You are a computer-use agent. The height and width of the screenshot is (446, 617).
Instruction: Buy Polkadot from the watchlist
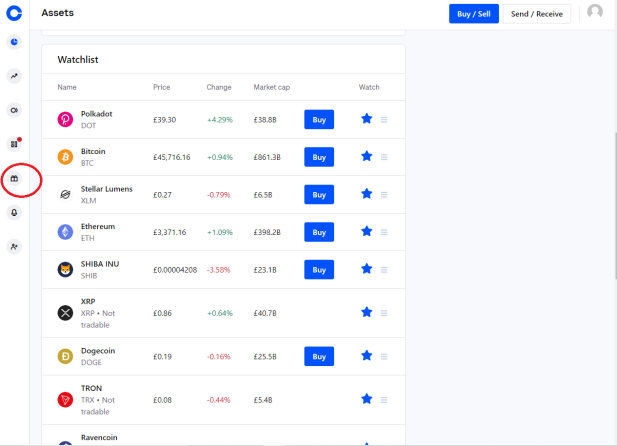319,119
